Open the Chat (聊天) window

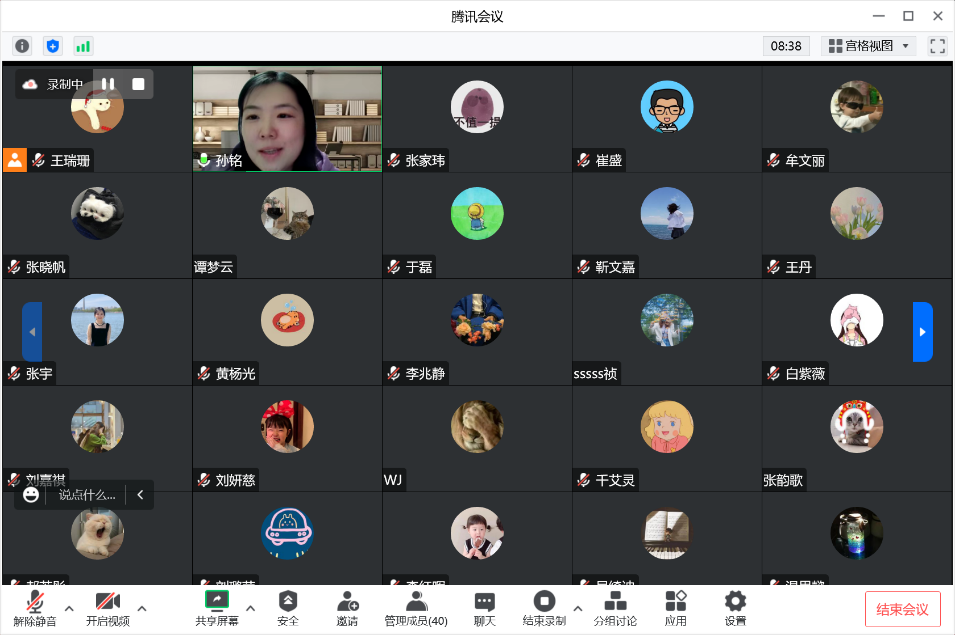(485, 608)
